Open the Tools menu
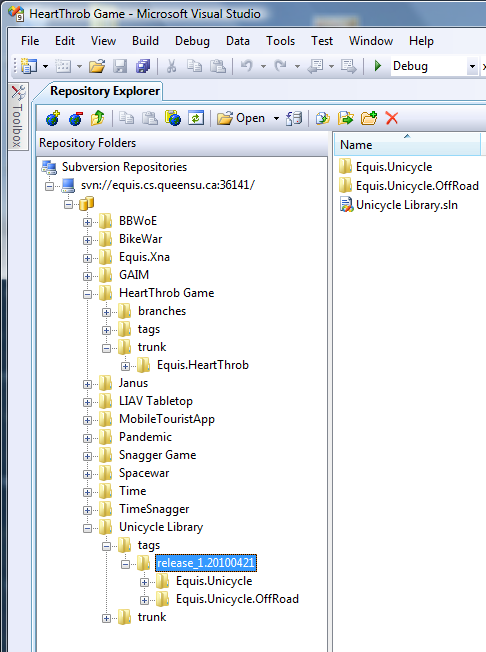Screen dimensions: 486x652 click(281, 41)
